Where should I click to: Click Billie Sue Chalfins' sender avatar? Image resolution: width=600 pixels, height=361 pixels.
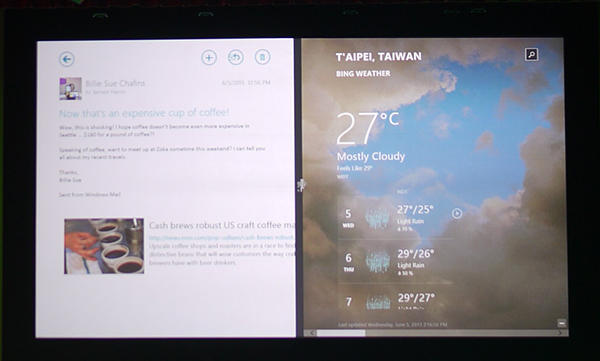pyautogui.click(x=70, y=88)
